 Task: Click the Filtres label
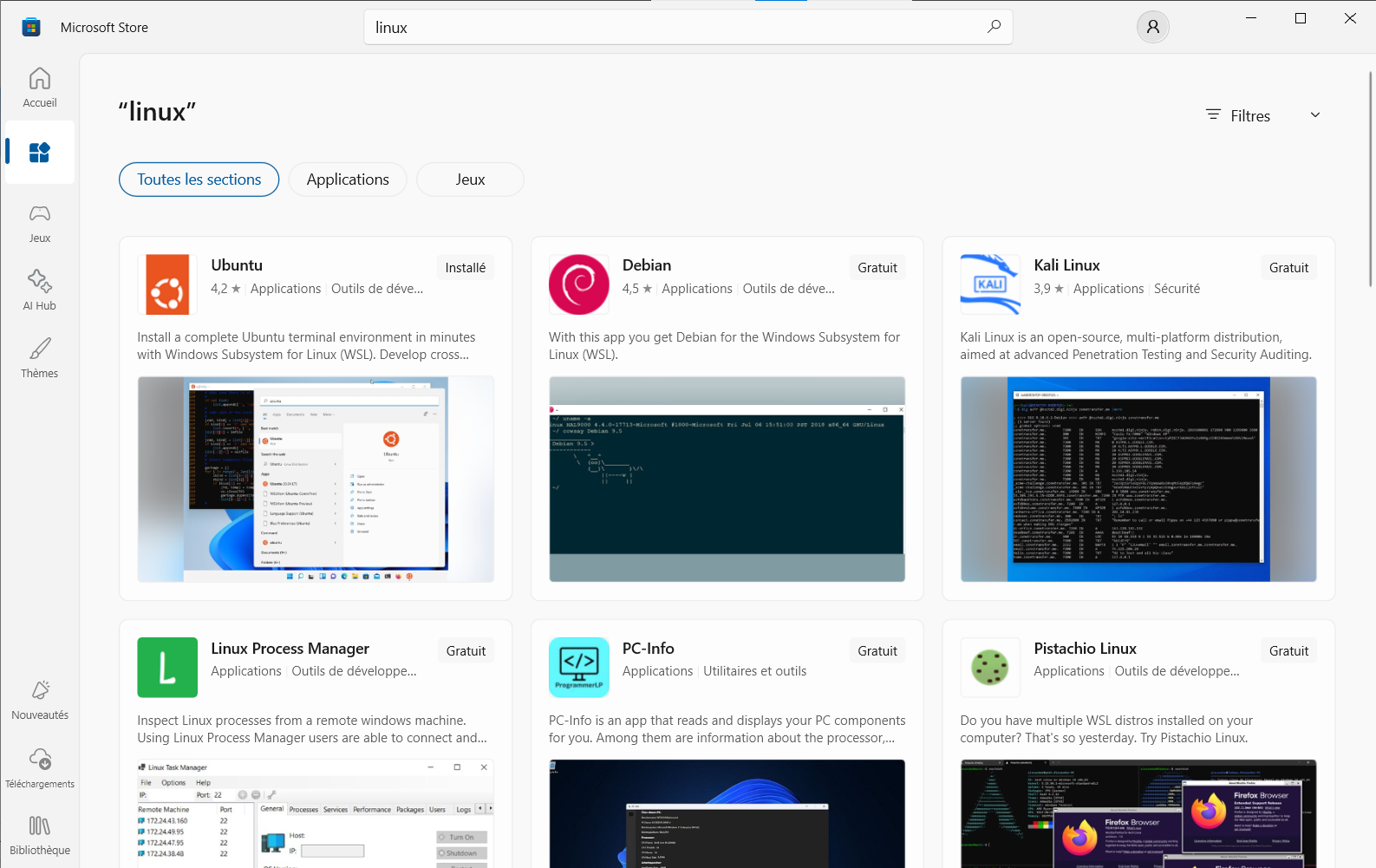click(1250, 116)
